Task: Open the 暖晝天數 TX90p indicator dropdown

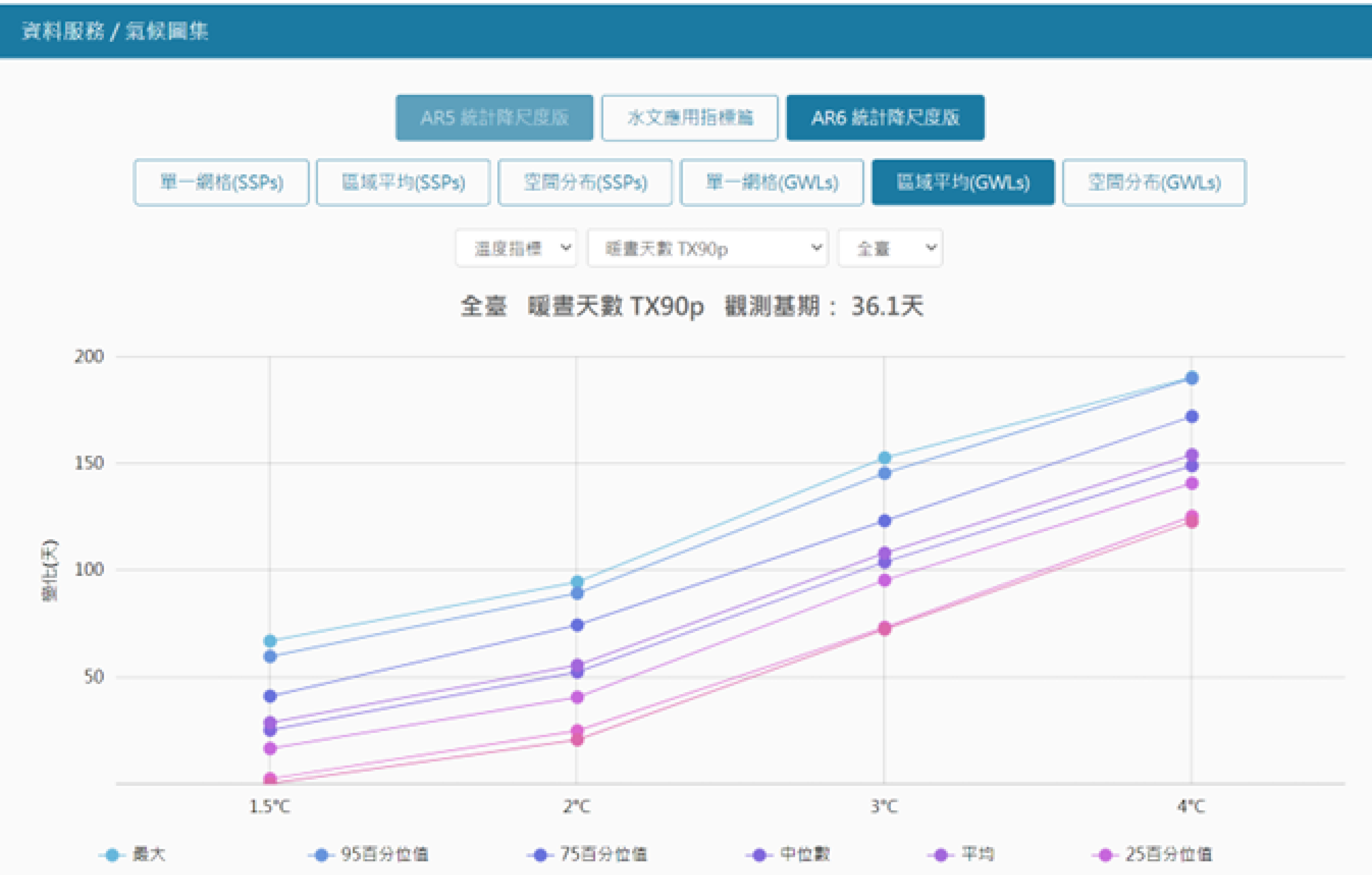Action: [x=707, y=248]
